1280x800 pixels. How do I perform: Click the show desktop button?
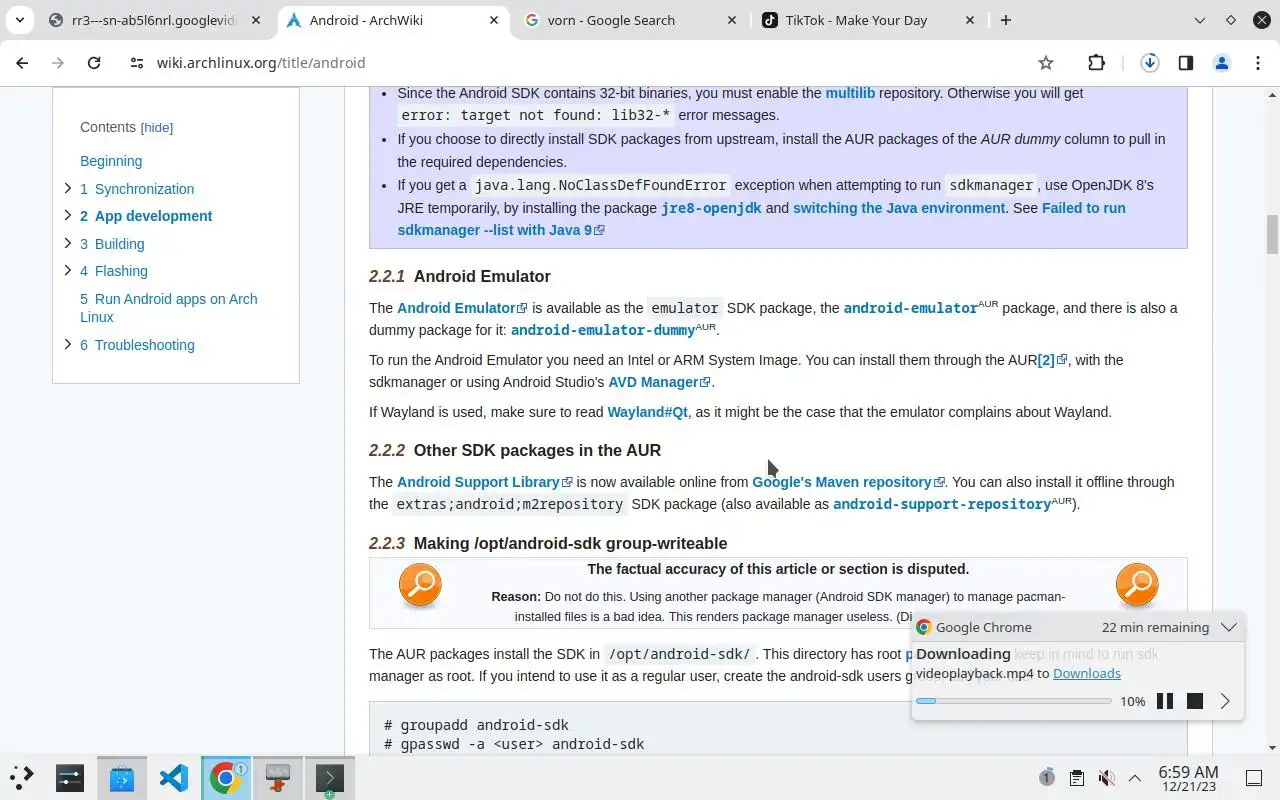pos(1254,778)
